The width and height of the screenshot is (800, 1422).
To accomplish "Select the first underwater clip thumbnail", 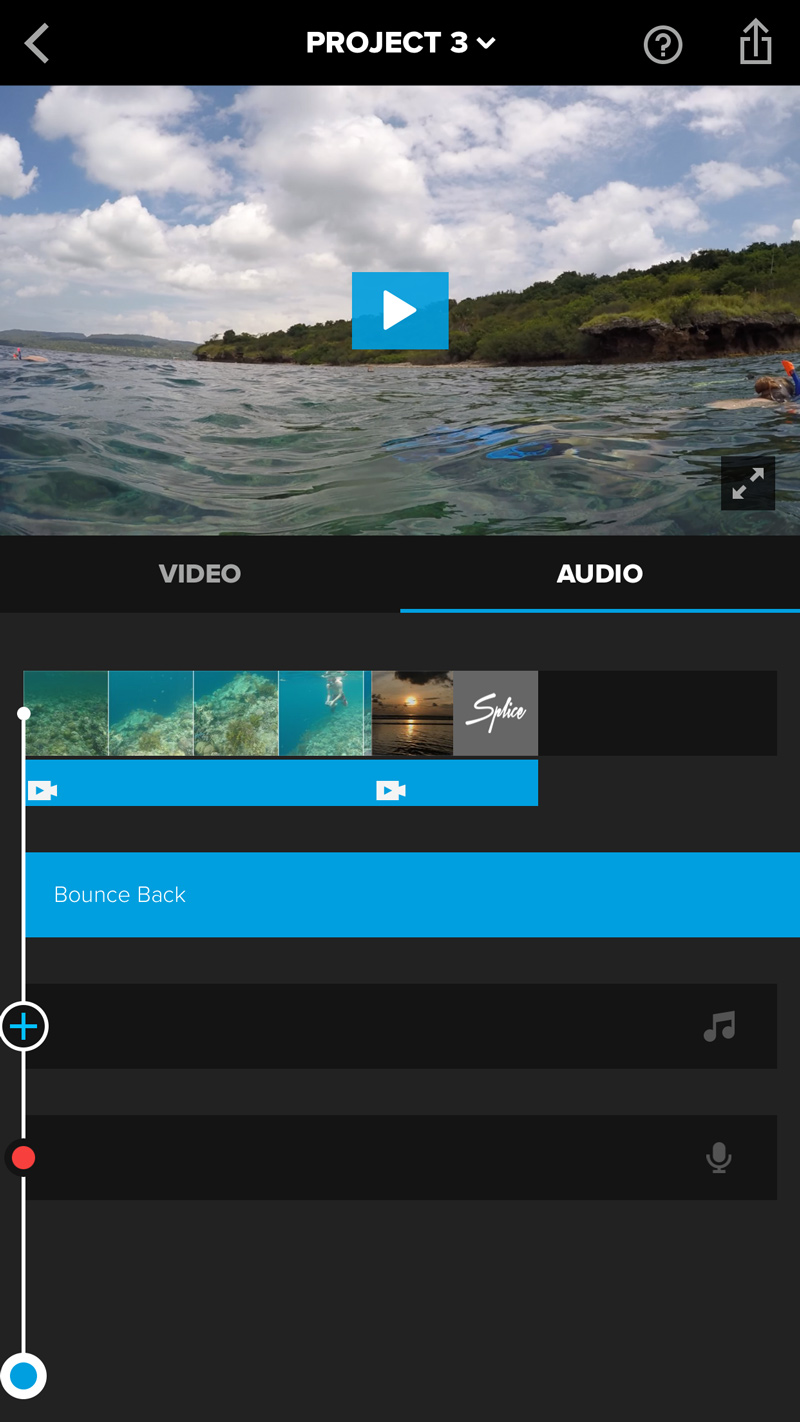I will coord(66,713).
